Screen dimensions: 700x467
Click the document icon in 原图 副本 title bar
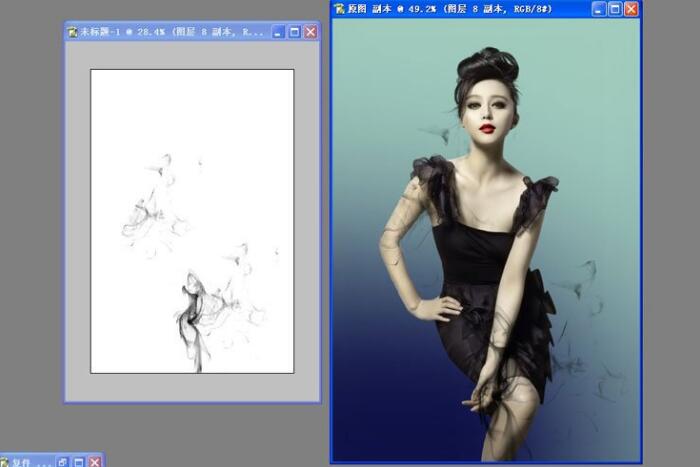pyautogui.click(x=340, y=9)
